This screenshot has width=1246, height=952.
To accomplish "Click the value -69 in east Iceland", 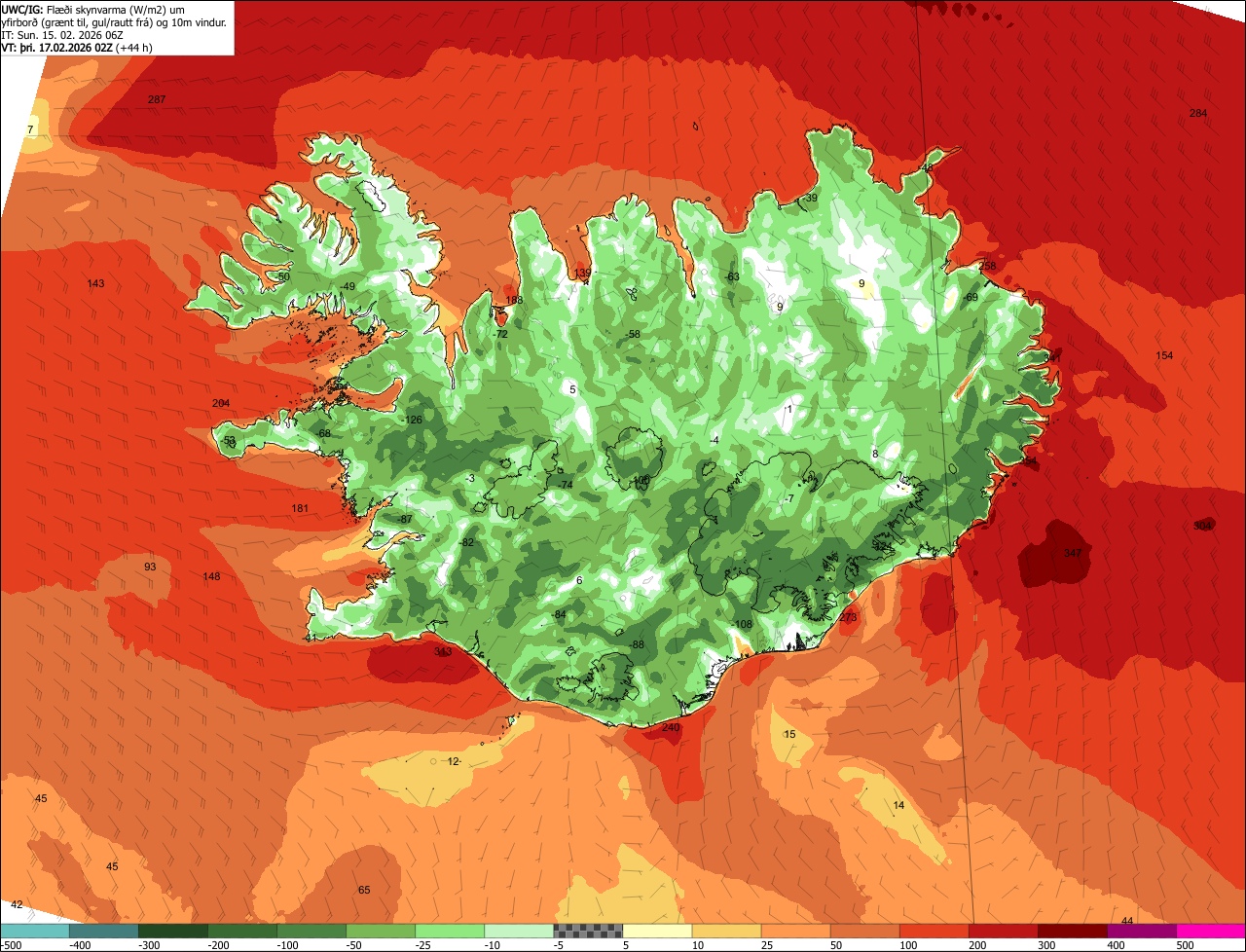I will [971, 298].
